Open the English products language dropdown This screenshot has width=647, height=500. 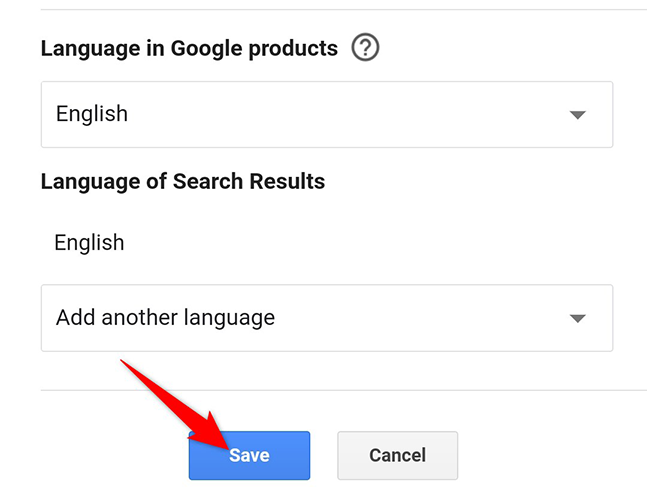(x=326, y=114)
